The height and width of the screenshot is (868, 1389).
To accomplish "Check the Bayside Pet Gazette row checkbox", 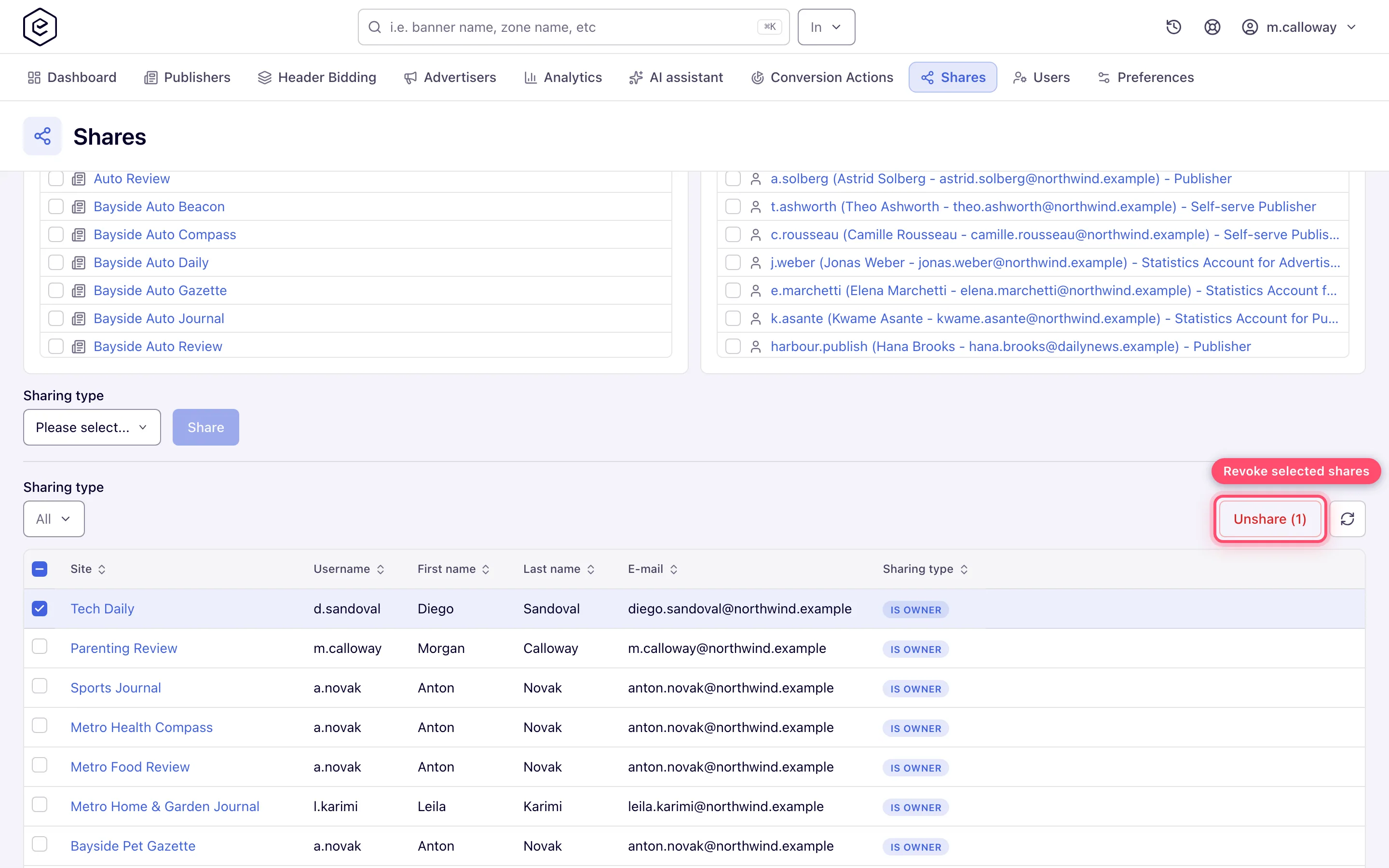I will 40,844.
